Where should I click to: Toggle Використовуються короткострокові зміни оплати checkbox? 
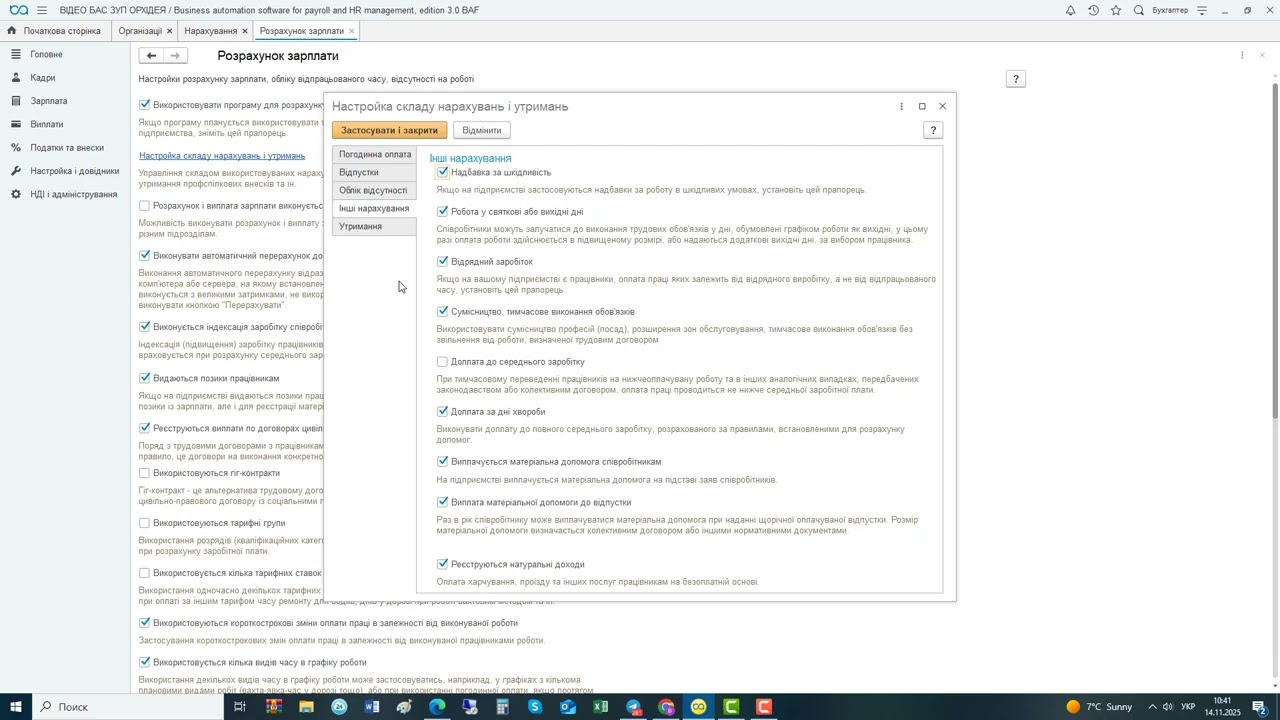pyautogui.click(x=145, y=623)
